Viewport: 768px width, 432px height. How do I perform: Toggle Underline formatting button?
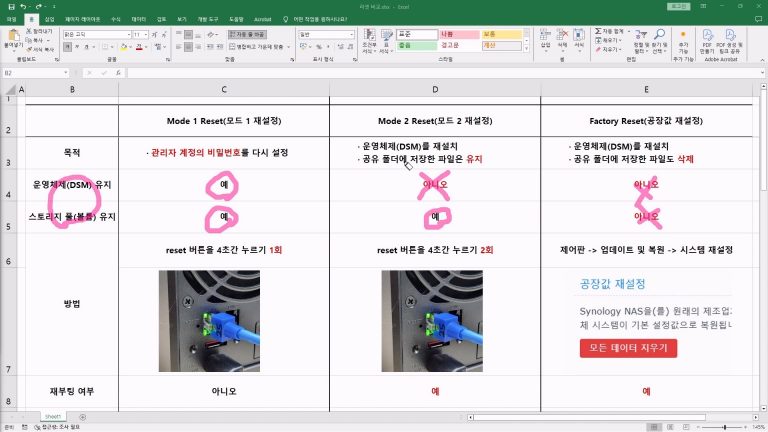[86, 47]
